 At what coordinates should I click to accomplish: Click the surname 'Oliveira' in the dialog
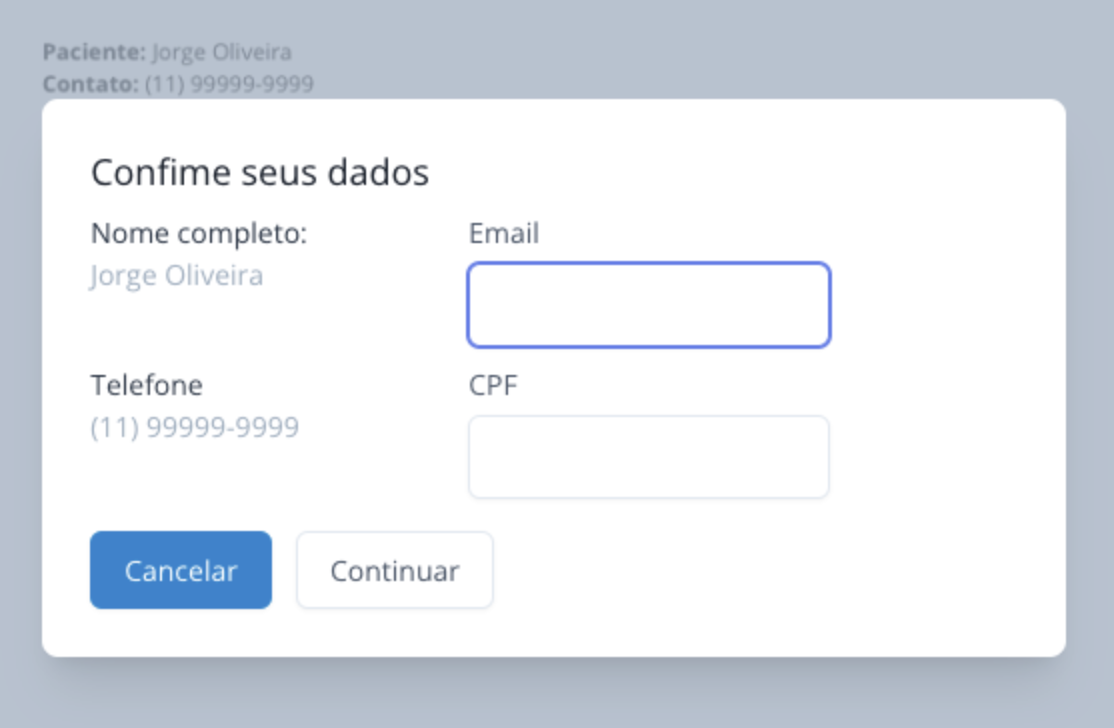click(213, 275)
